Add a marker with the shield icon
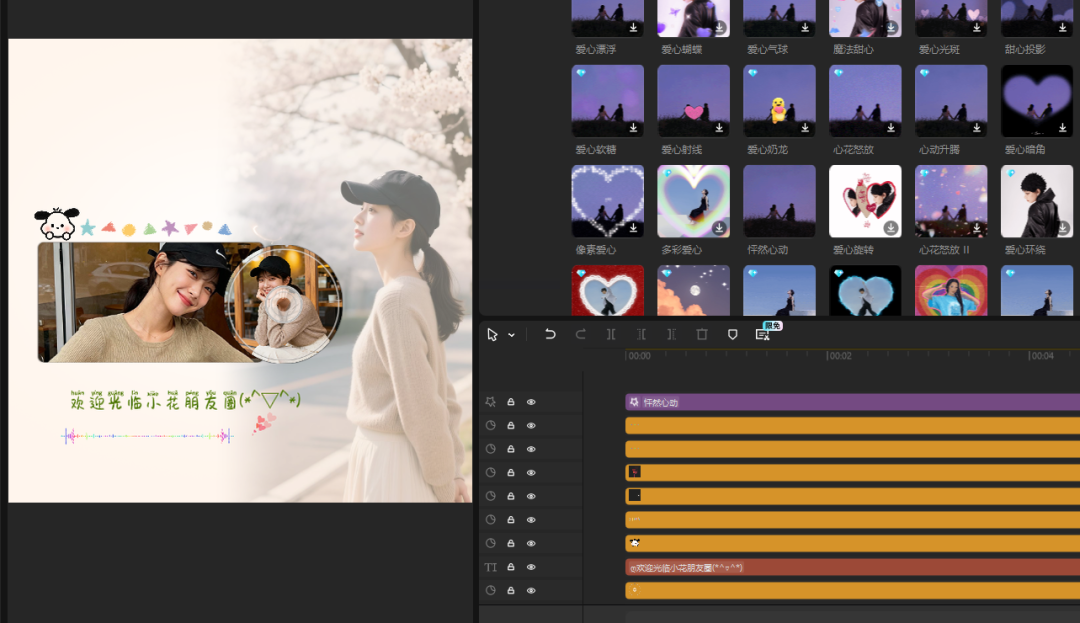Image resolution: width=1080 pixels, height=623 pixels. coord(732,334)
